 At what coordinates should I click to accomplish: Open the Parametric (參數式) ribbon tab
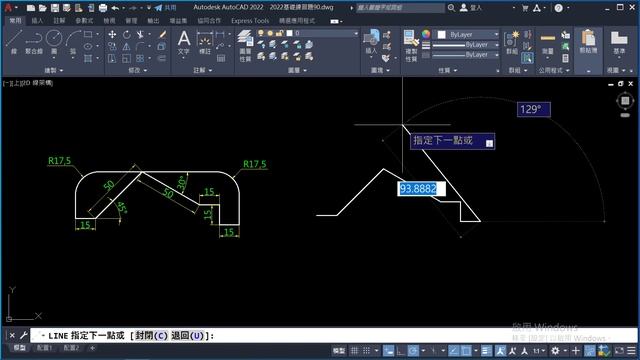tap(84, 20)
